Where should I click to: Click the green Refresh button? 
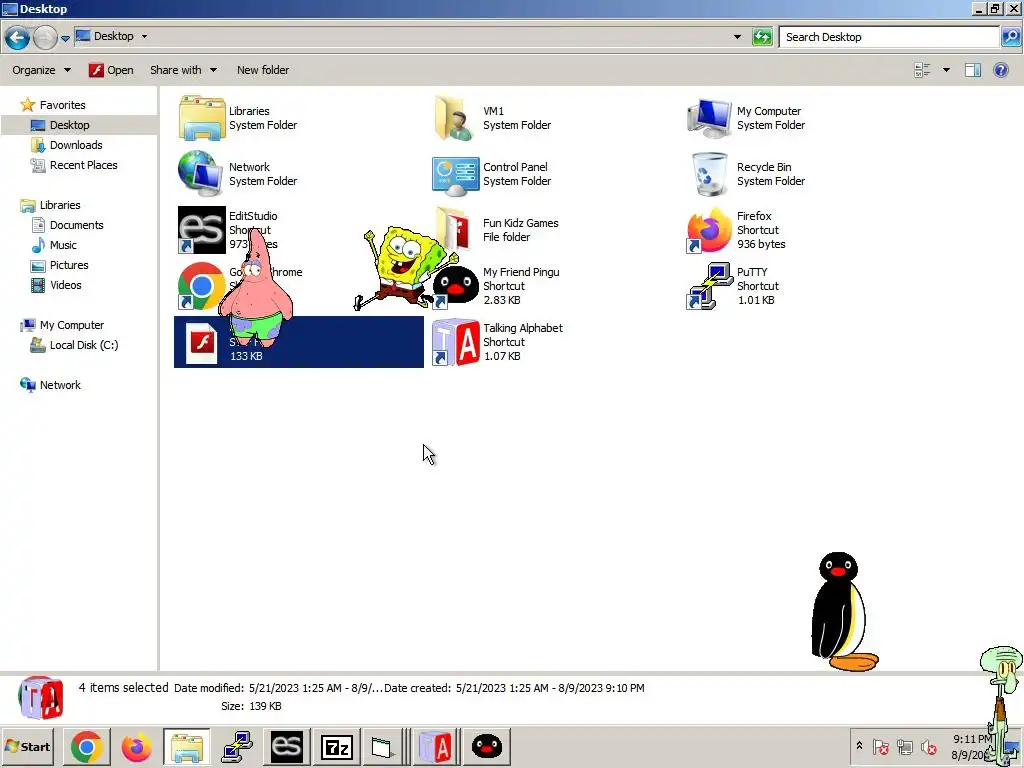coord(762,37)
